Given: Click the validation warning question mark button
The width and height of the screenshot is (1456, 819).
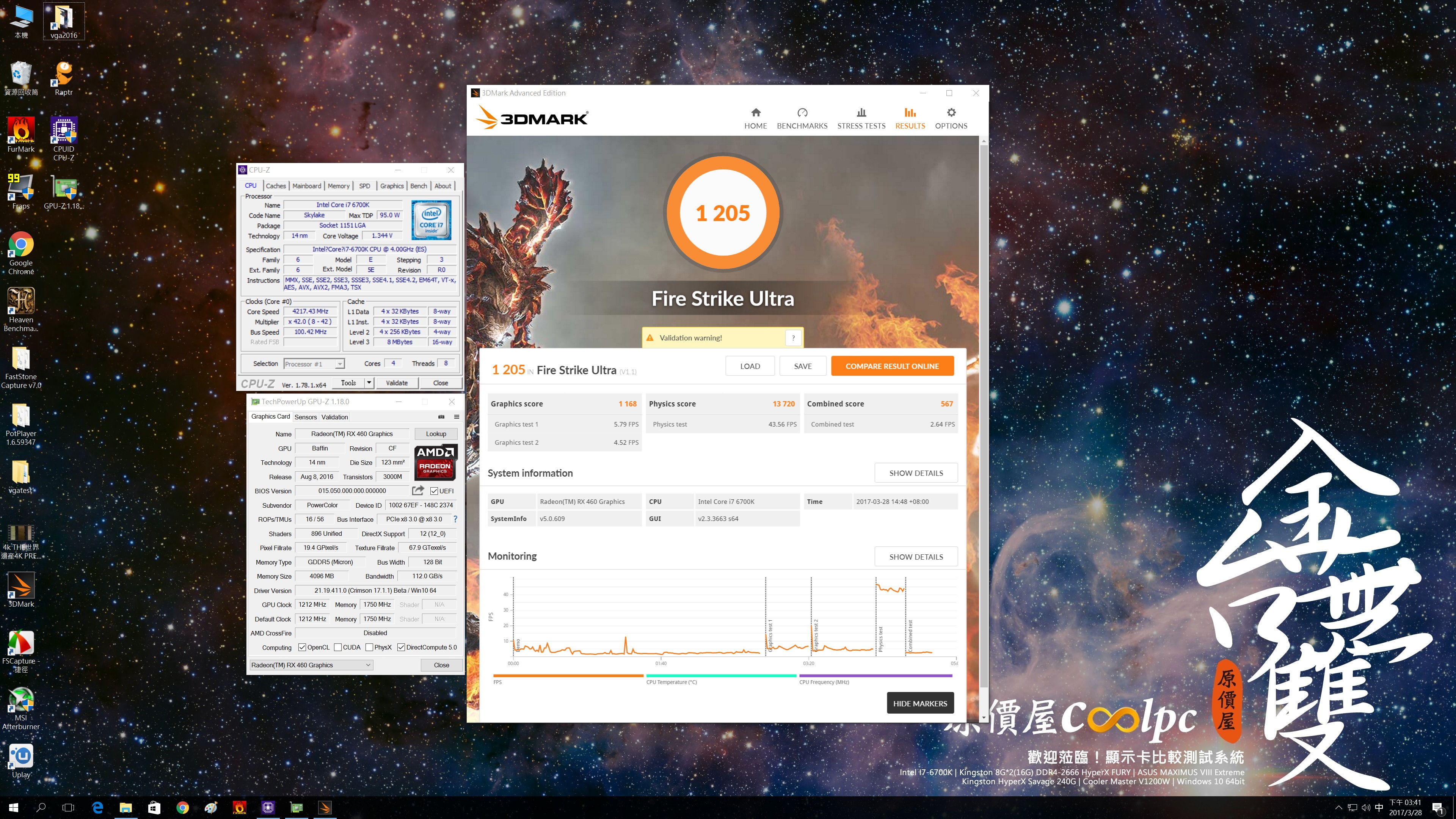Looking at the screenshot, I should coord(793,337).
